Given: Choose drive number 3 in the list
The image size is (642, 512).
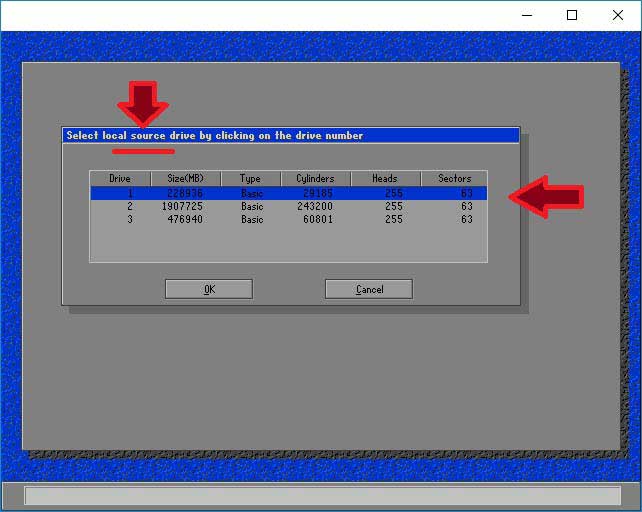Looking at the screenshot, I should click(129, 219).
